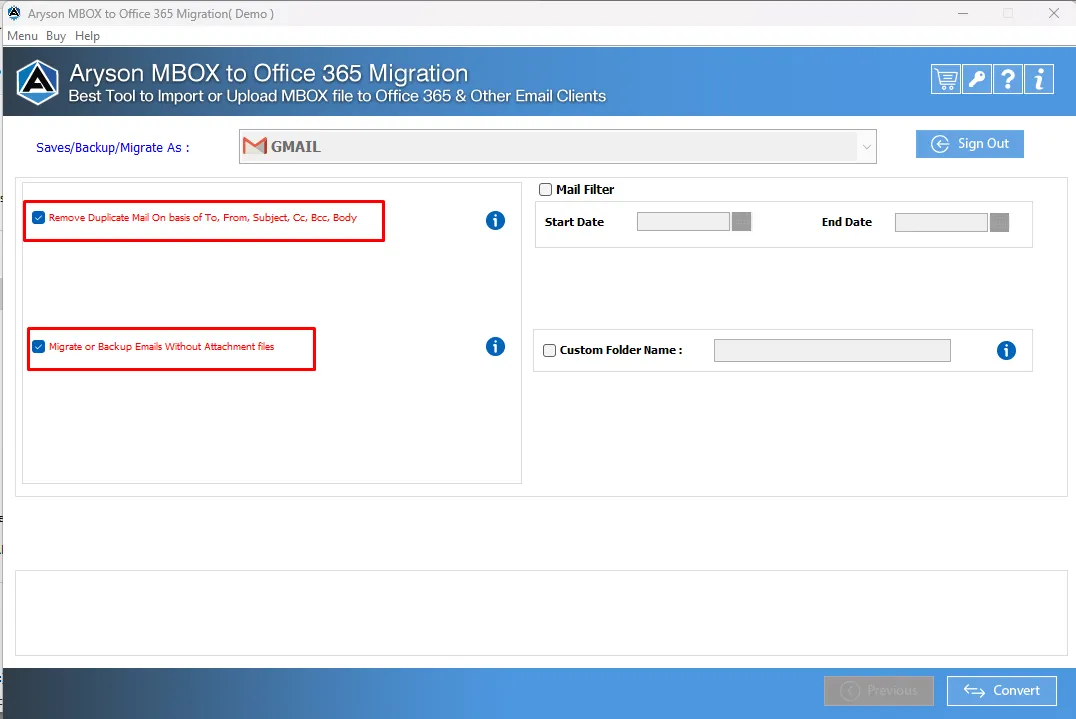Uncheck Migrate Without Attachment files checkbox

[38, 346]
